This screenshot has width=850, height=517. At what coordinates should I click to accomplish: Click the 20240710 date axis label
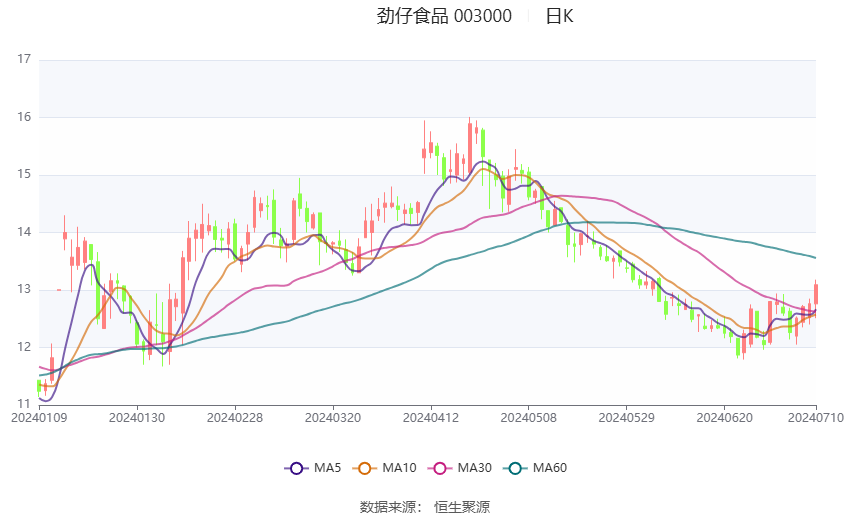816,418
